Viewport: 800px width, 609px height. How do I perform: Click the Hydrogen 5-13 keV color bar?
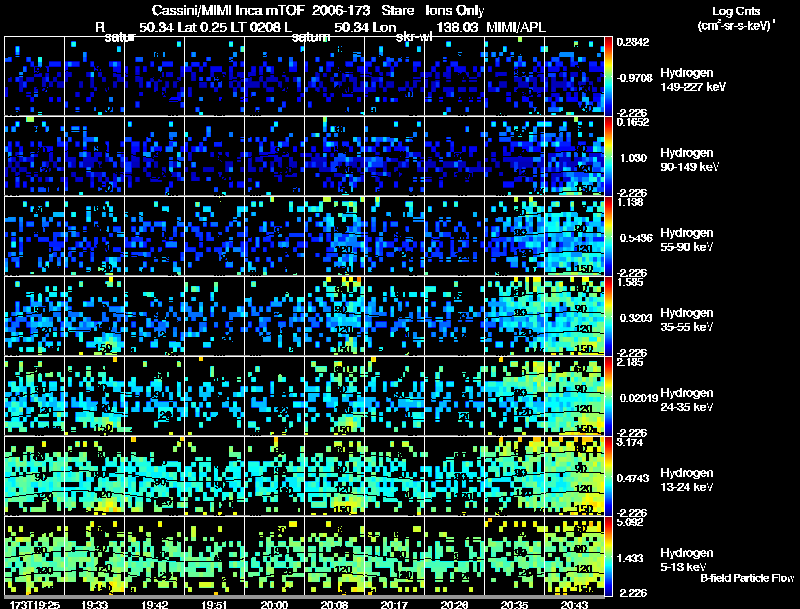tap(608, 556)
